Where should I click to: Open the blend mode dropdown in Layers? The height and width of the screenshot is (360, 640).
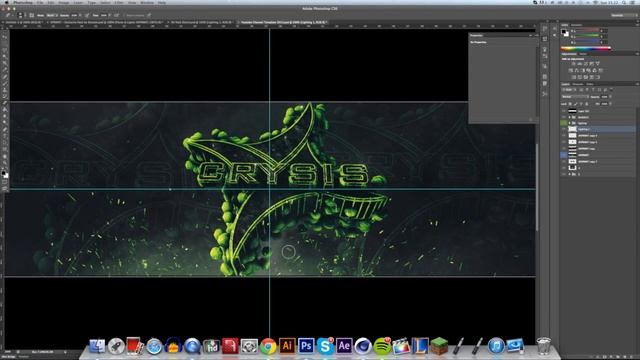tap(575, 97)
